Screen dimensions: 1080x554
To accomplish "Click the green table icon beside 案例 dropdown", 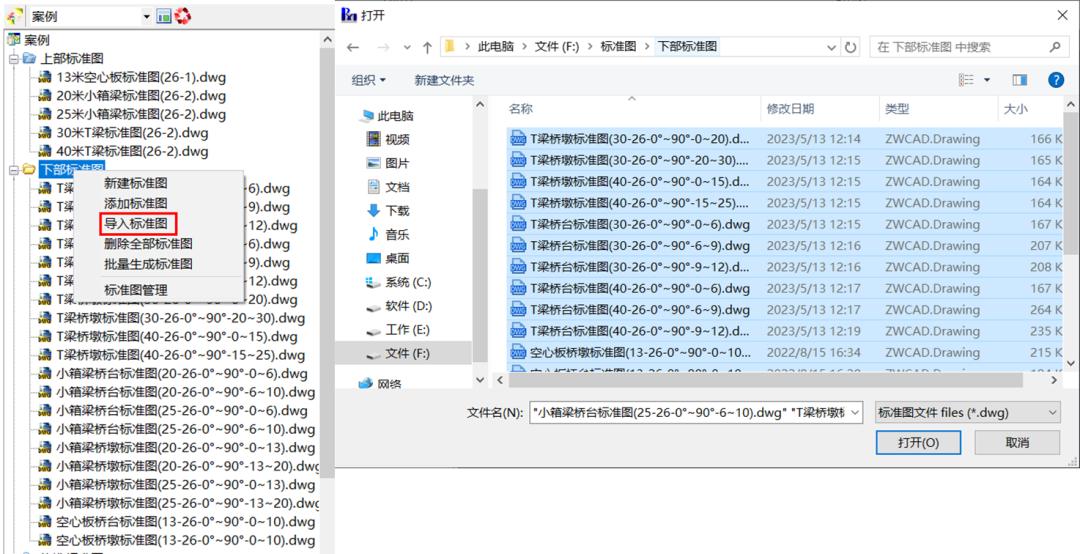I will click(x=164, y=16).
